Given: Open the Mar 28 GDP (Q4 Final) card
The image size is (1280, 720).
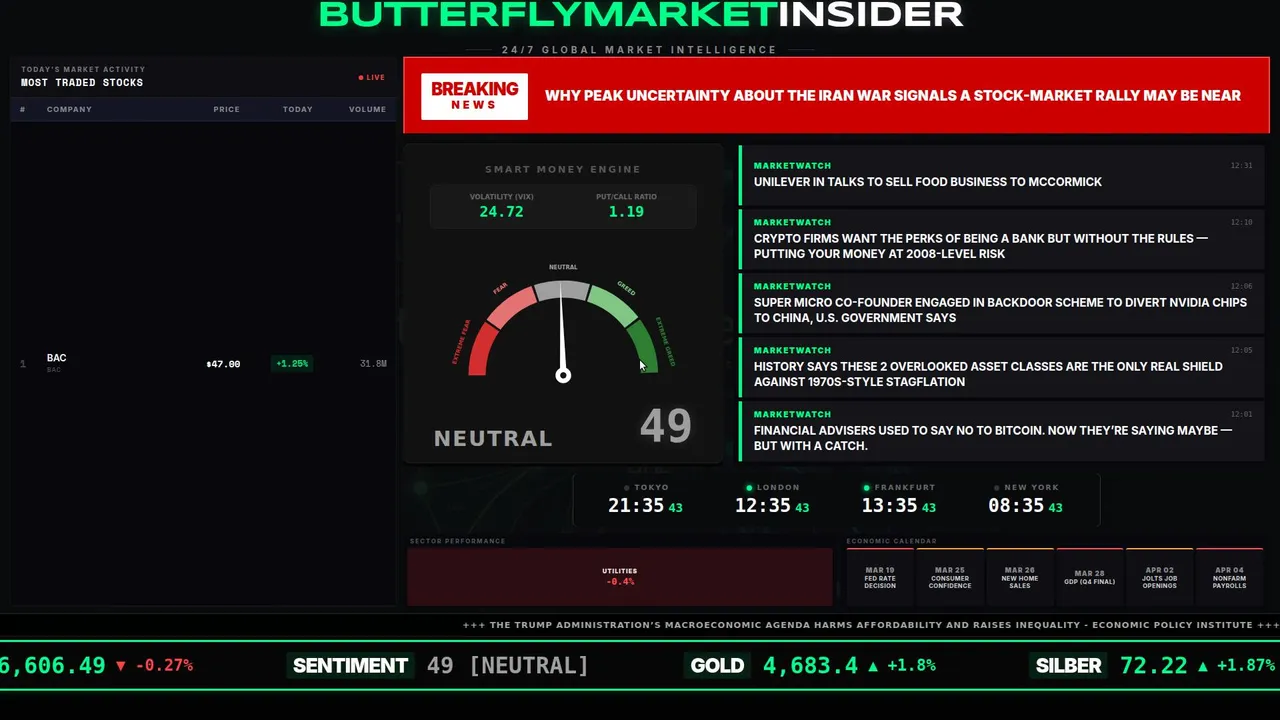Looking at the screenshot, I should (1090, 577).
